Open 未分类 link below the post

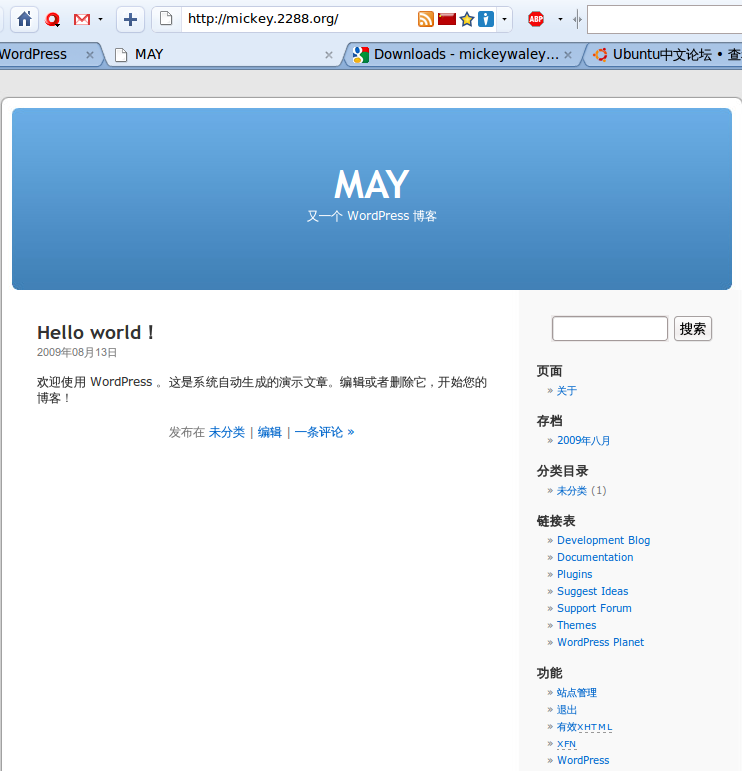click(x=227, y=432)
